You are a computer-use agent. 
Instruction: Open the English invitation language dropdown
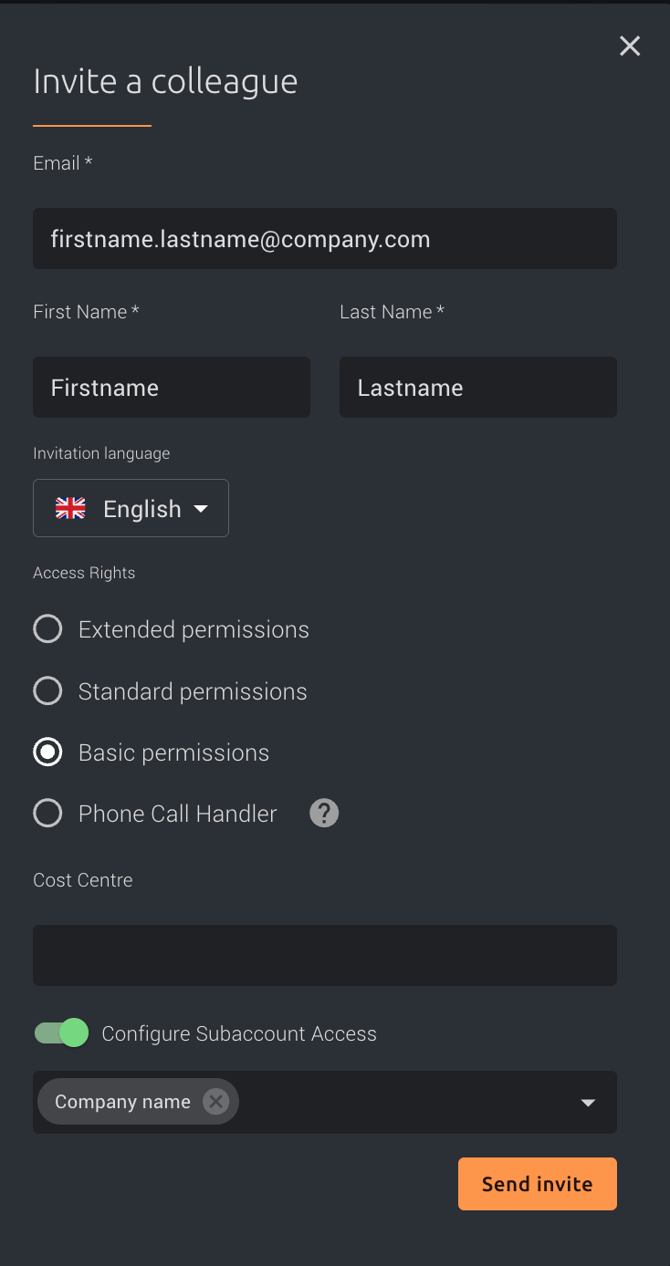click(131, 508)
